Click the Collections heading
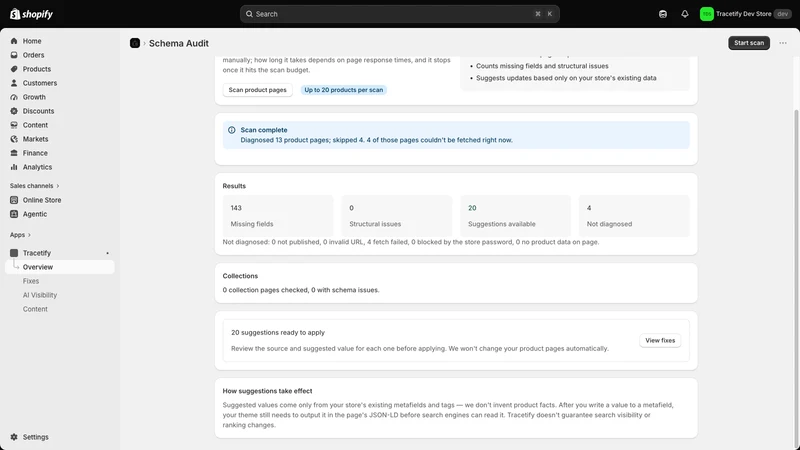 [x=240, y=276]
